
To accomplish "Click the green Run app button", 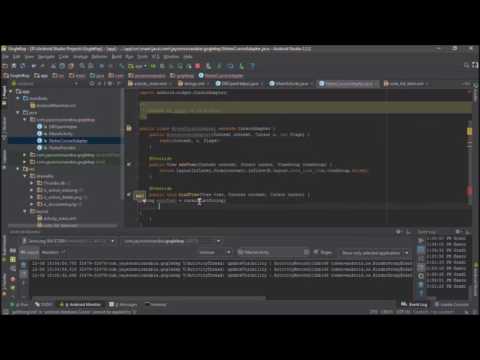I will tap(153, 66).
